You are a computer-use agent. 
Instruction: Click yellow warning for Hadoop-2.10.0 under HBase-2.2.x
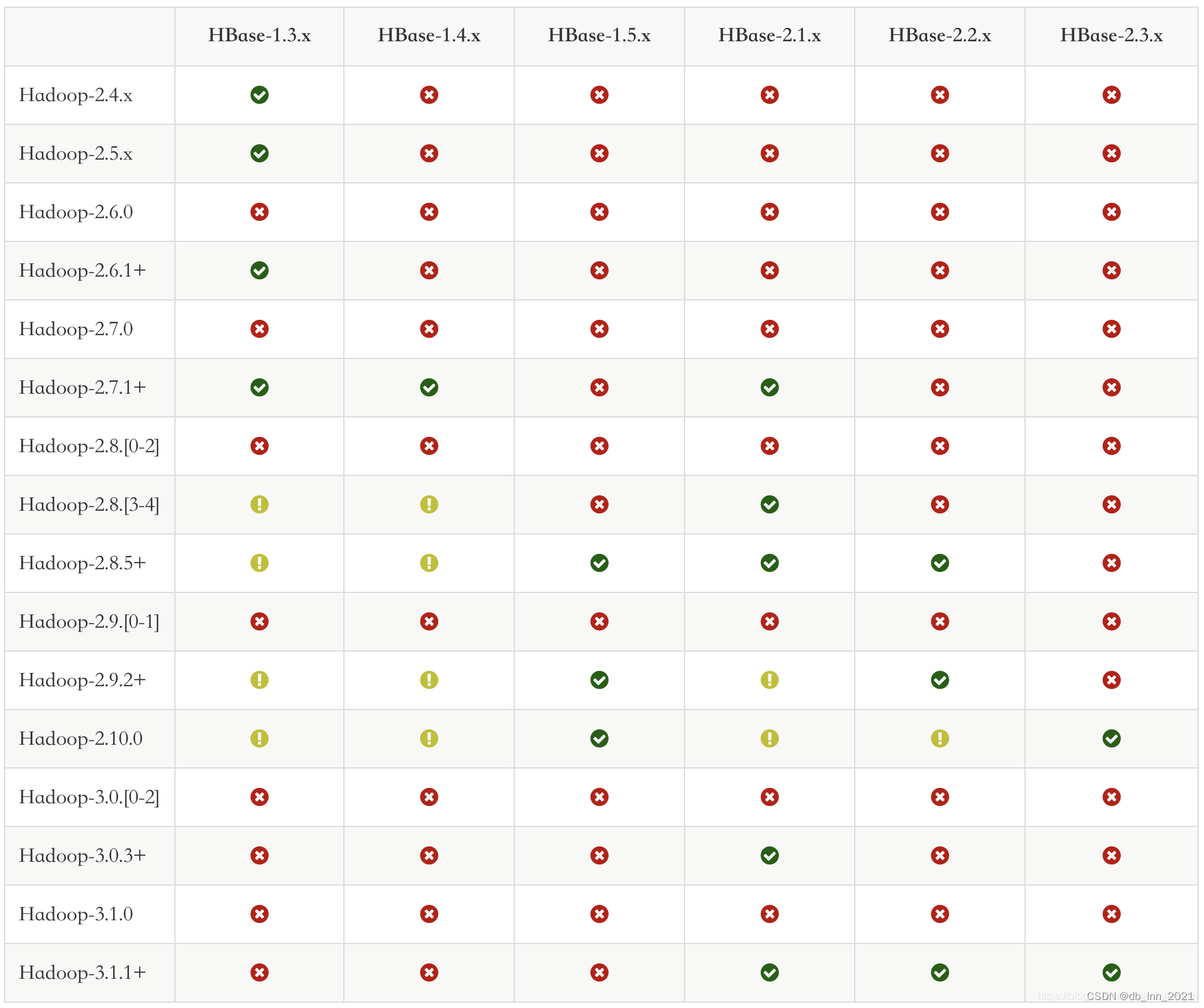(x=940, y=739)
